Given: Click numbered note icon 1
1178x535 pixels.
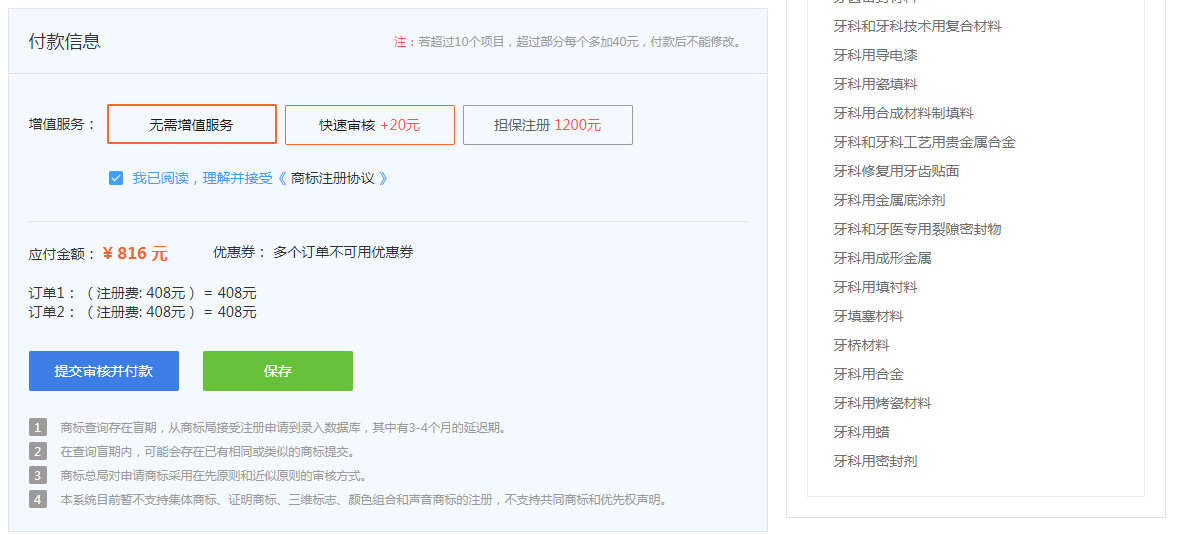Looking at the screenshot, I should pos(38,428).
